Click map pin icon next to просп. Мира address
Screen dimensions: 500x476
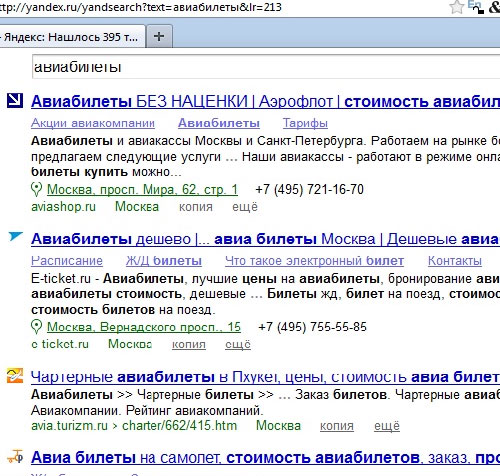36,190
